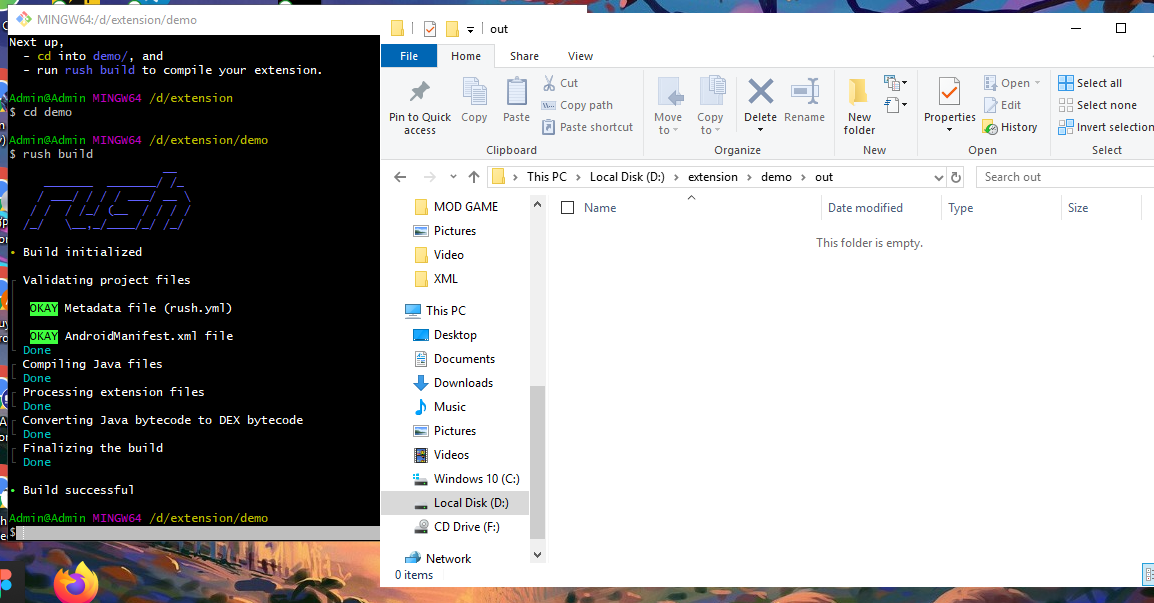Expand address bar history dropdown
This screenshot has height=603, width=1154.
tap(938, 177)
